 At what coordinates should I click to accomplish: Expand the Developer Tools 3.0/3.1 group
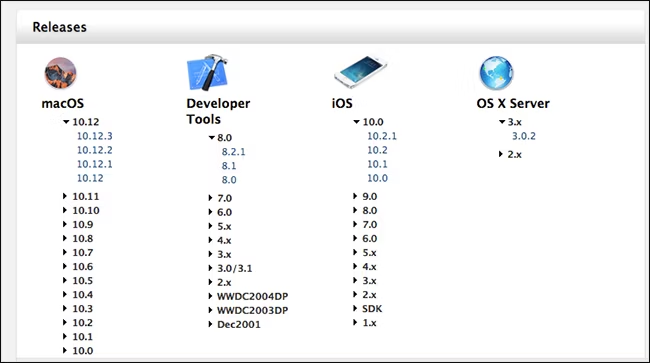210,269
